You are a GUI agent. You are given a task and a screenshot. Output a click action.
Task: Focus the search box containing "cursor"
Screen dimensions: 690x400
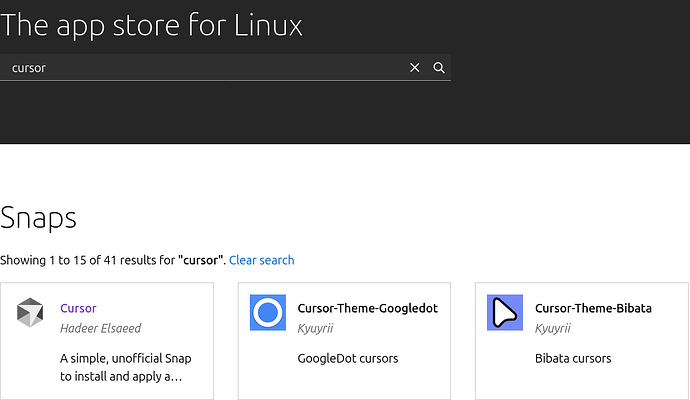[x=200, y=68]
